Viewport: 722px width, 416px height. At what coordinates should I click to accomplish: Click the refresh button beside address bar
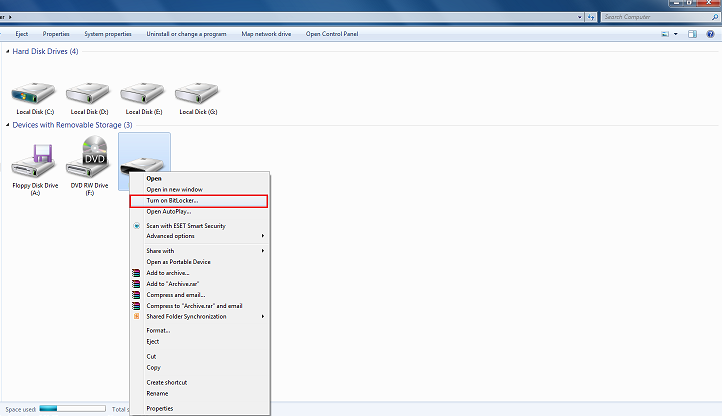591,17
